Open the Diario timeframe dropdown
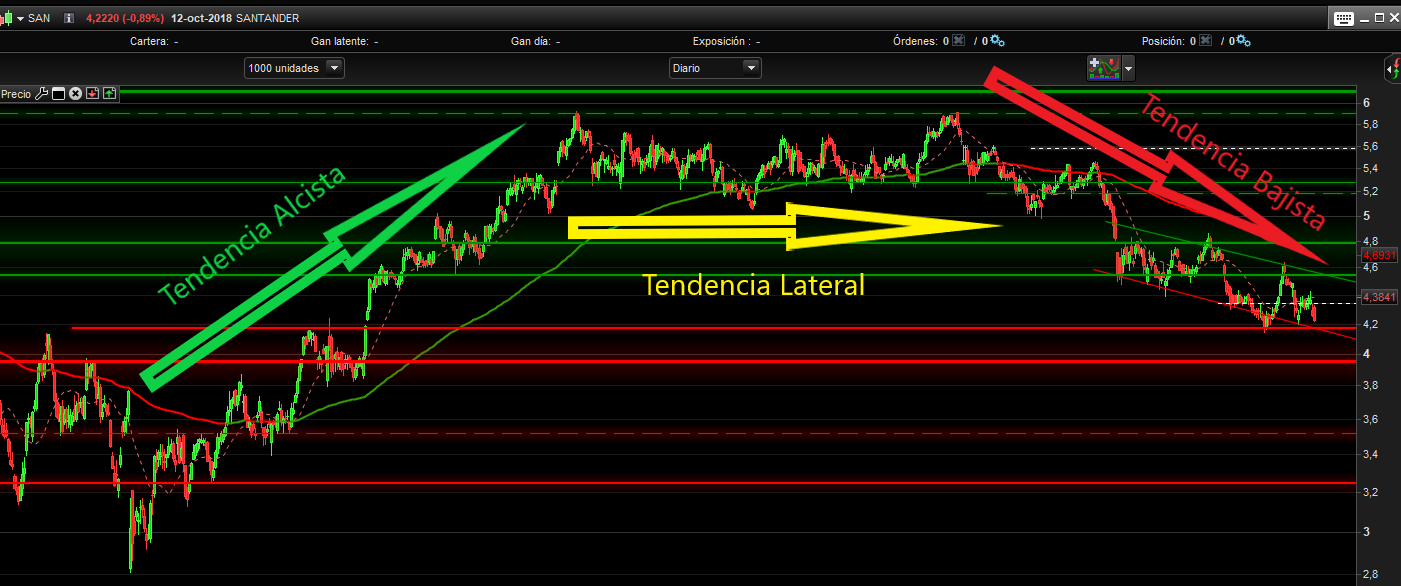Viewport: 1401px width, 586px height. (x=750, y=68)
